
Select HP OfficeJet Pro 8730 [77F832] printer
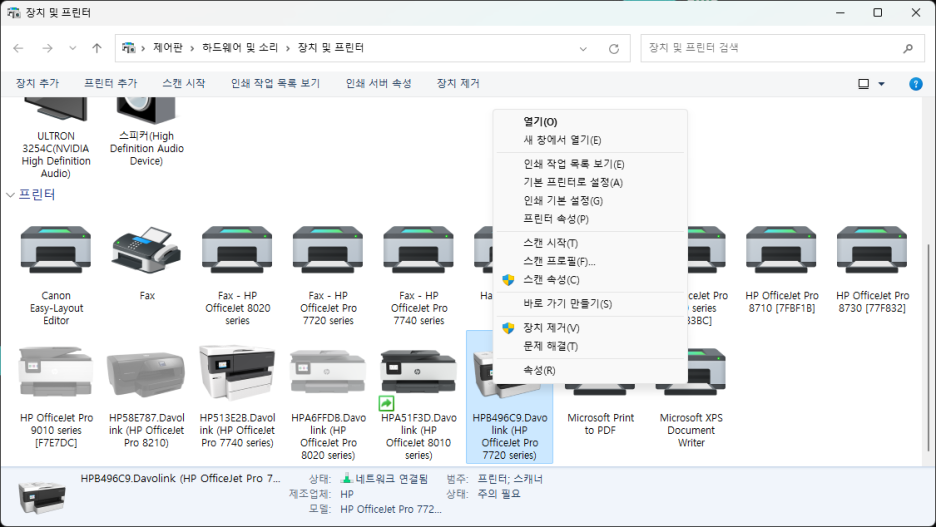tap(872, 269)
